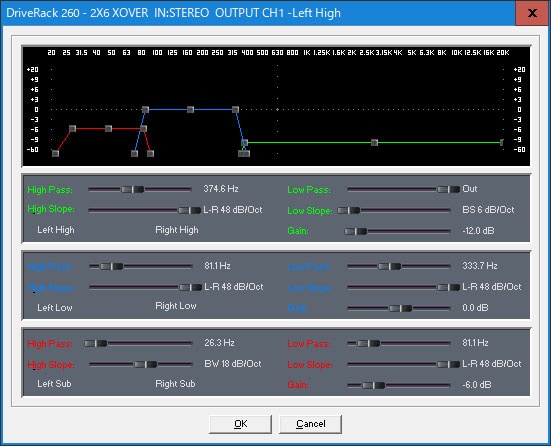The image size is (551, 447).
Task: Move the blue Low Pass 333.7 Hz slider
Action: coord(389,266)
